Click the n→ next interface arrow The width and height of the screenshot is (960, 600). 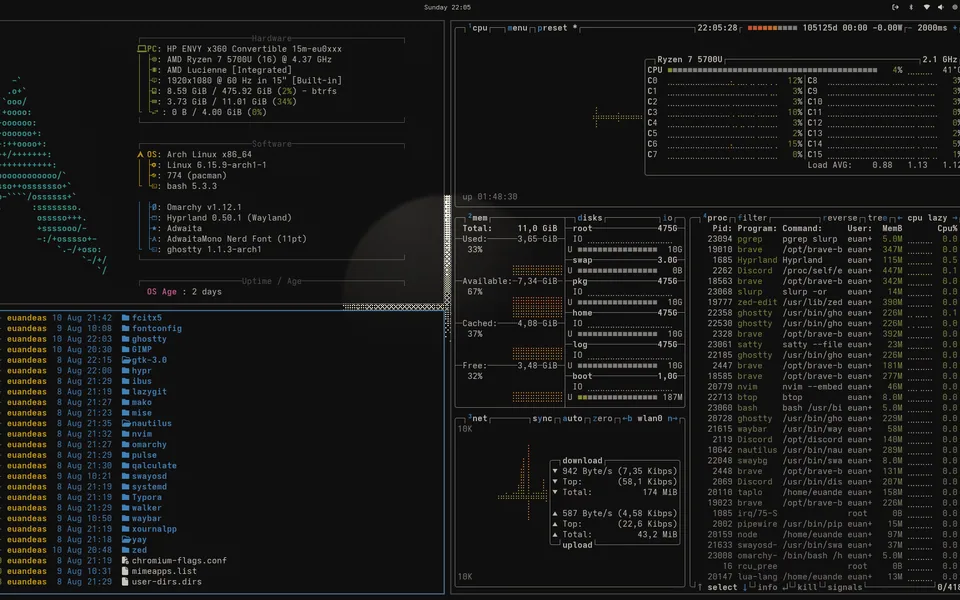[x=672, y=418]
